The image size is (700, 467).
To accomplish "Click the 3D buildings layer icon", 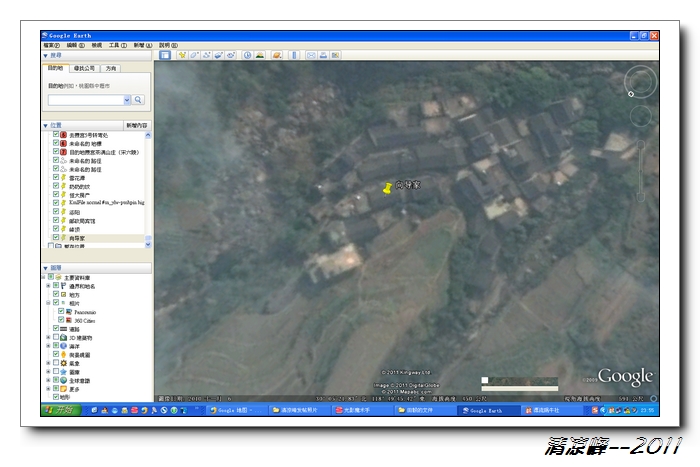I will point(64,338).
